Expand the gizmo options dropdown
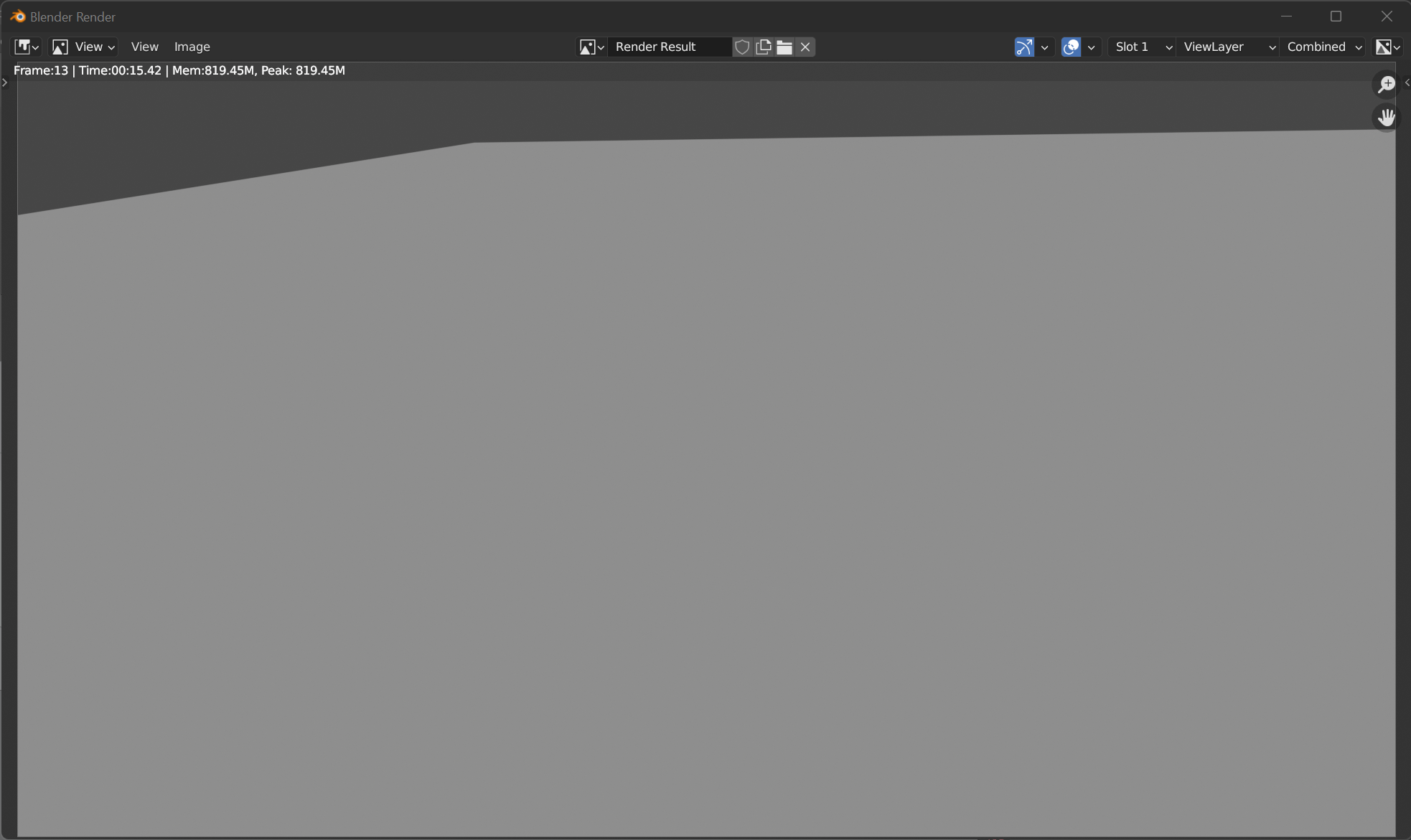 pyautogui.click(x=1045, y=47)
